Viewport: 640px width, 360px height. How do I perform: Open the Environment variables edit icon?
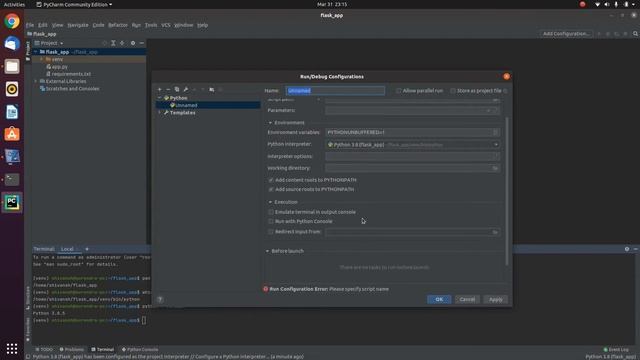point(495,132)
